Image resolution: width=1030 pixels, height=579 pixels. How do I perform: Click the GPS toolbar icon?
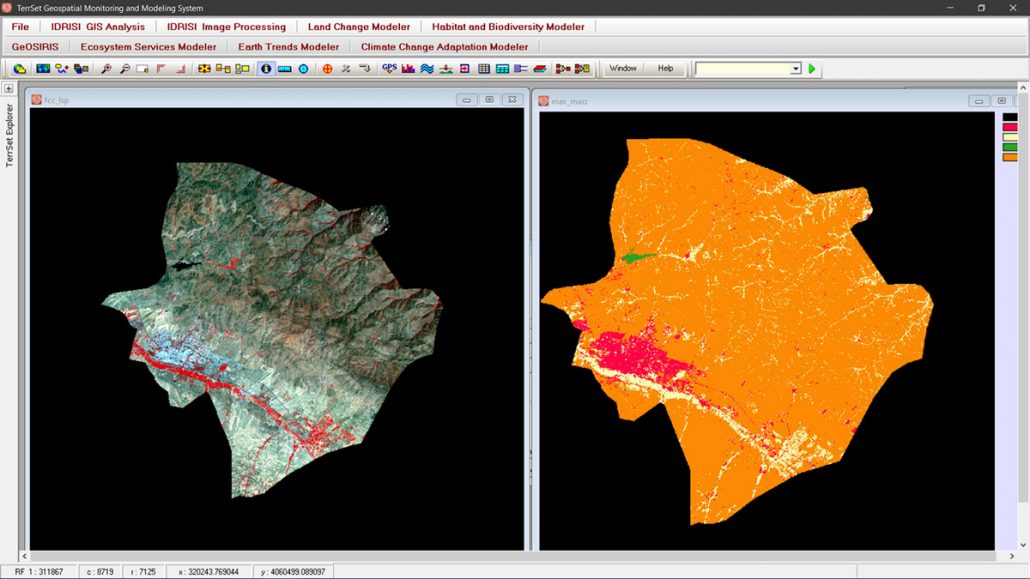tap(389, 69)
